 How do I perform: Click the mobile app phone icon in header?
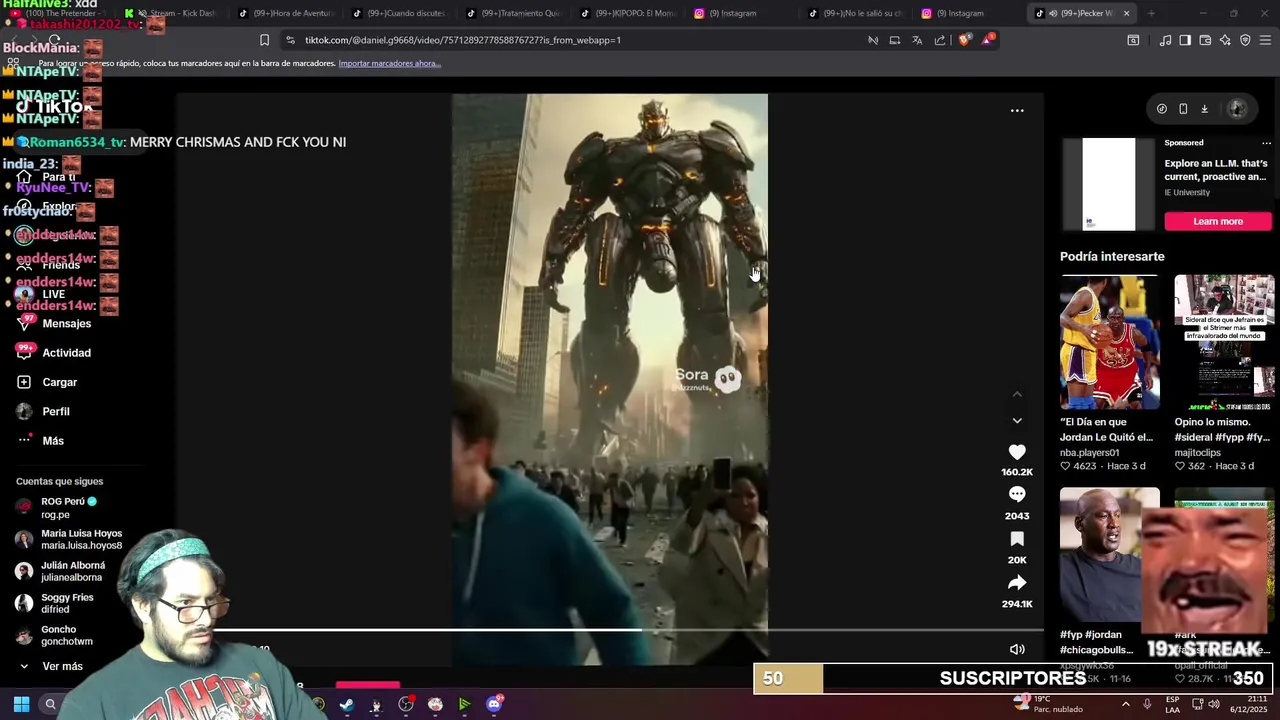coord(1183,109)
